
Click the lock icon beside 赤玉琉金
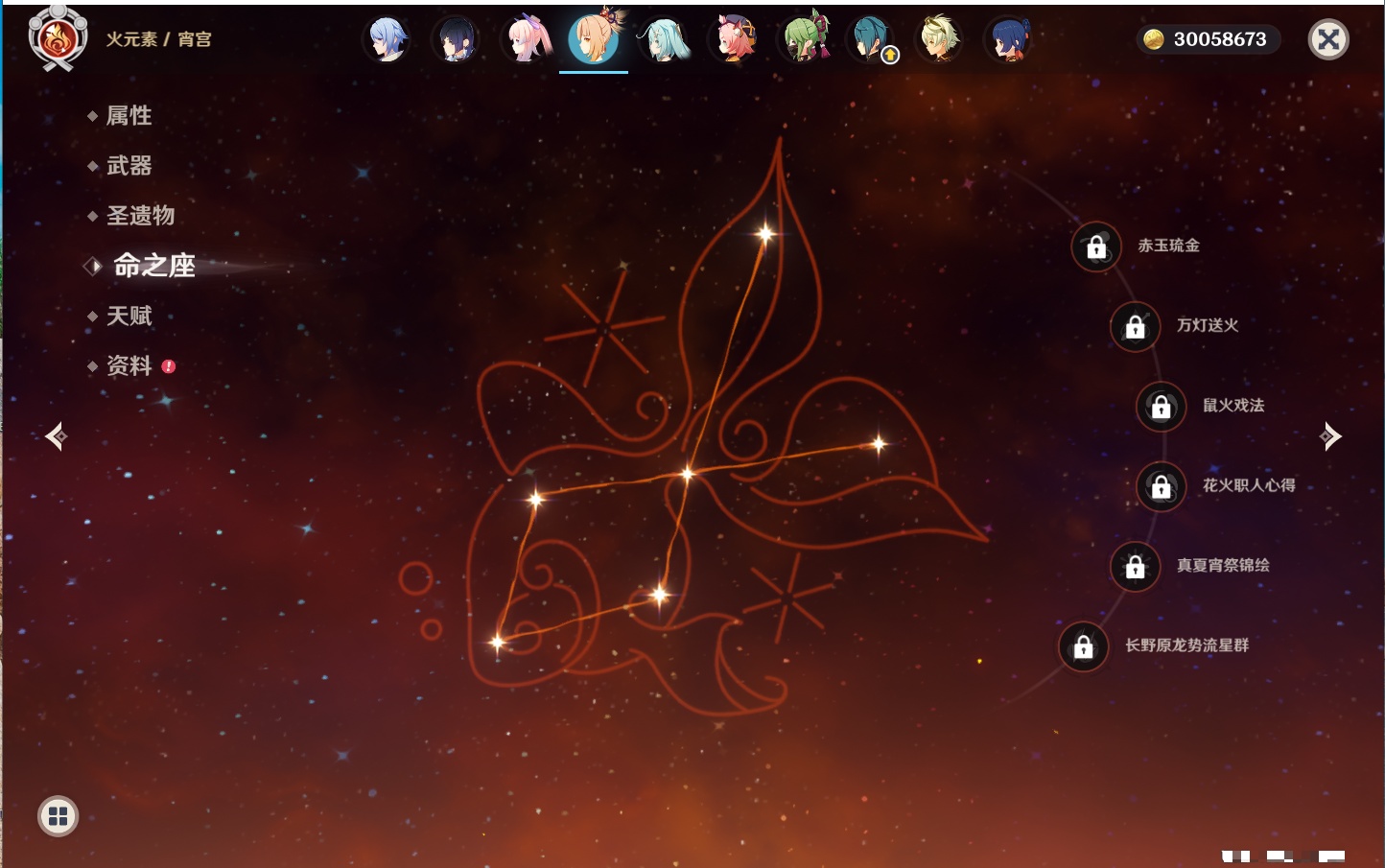1096,246
